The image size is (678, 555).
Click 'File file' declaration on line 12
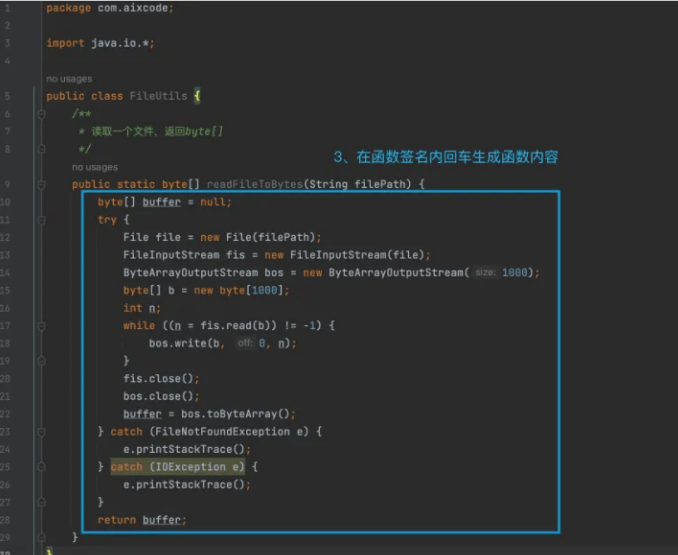point(152,237)
